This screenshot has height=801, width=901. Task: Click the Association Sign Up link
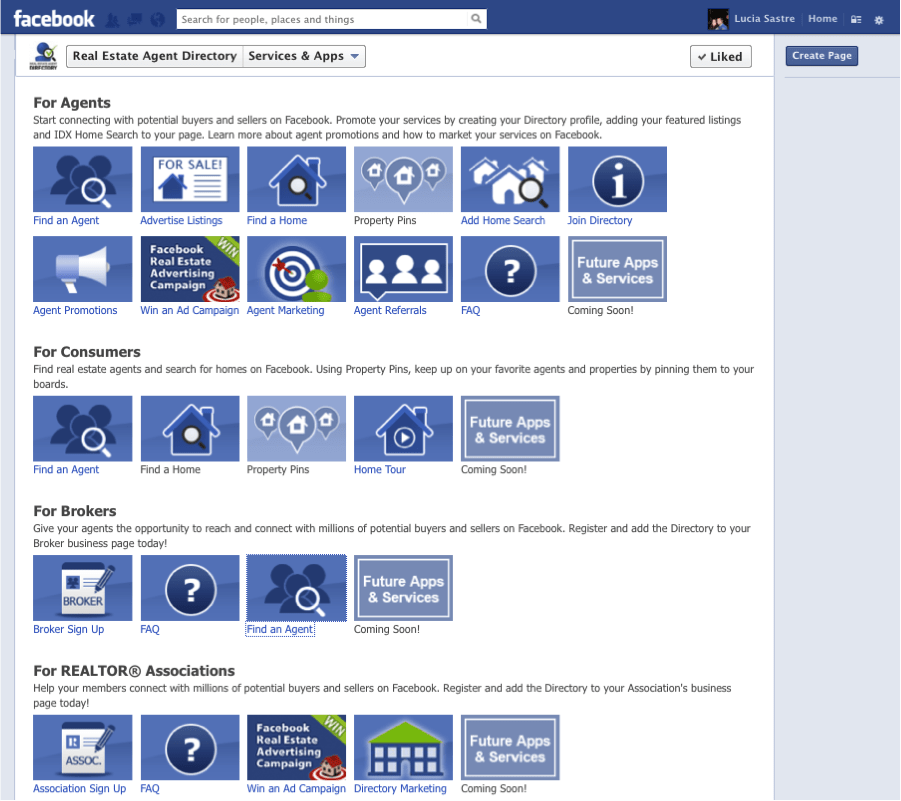coord(79,788)
